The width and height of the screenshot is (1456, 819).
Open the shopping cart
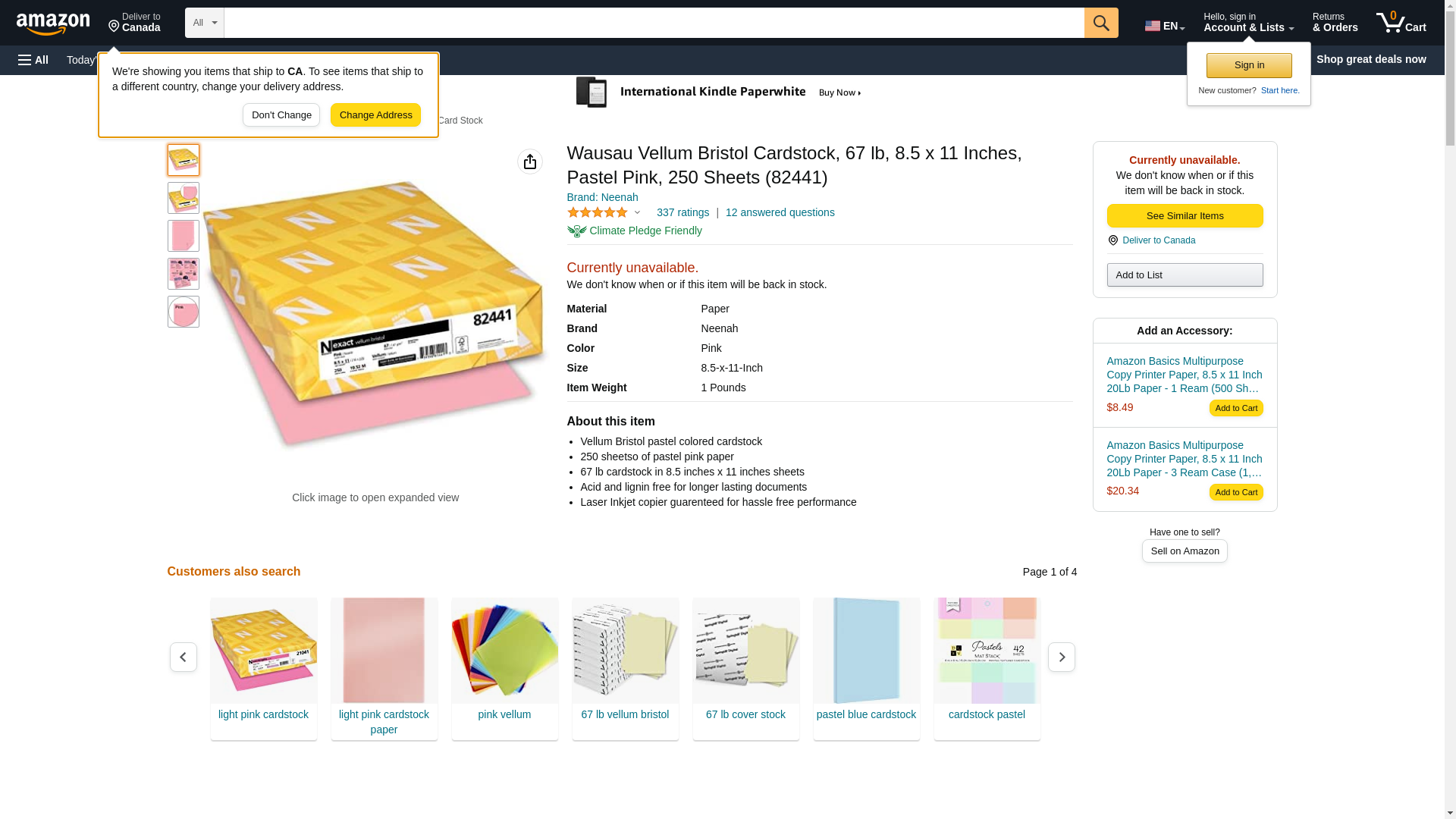tap(1401, 23)
